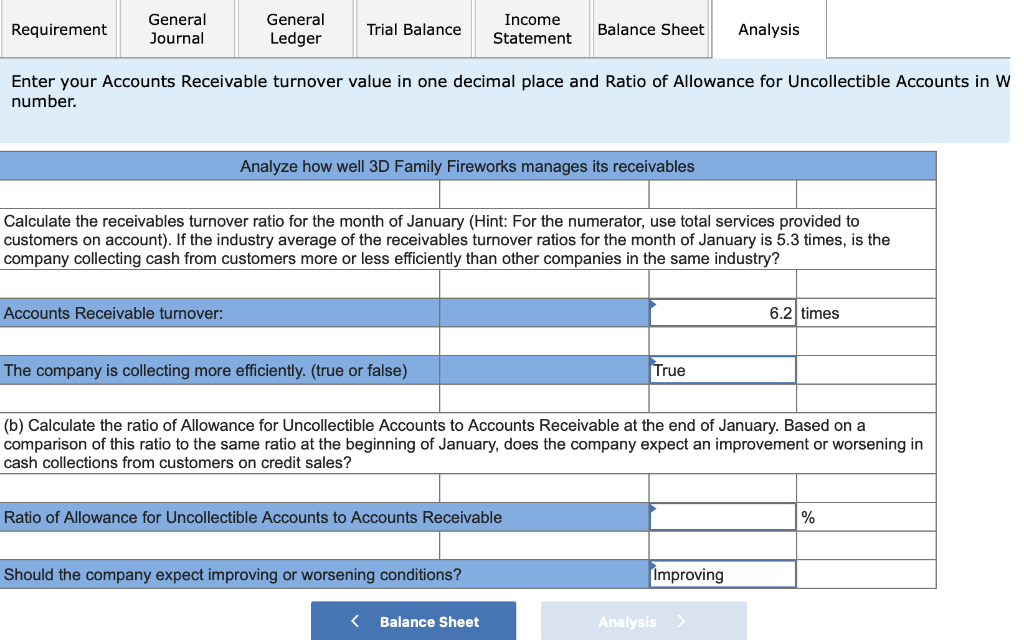
Task: Click the 'Enter your Accounts Receivable turnover value' instruction
Action: [x=510, y=91]
